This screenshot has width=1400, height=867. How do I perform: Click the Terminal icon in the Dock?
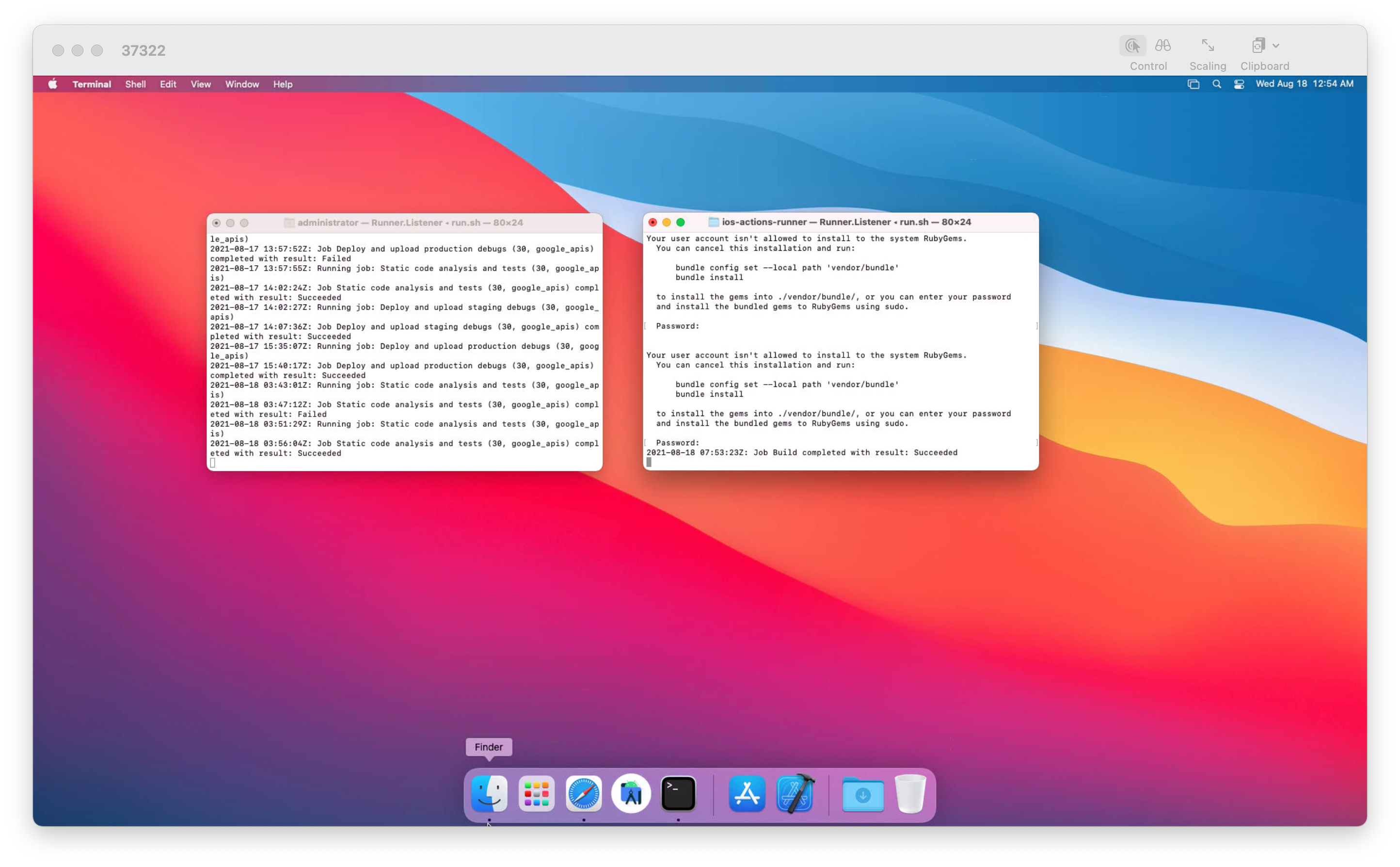click(x=678, y=794)
